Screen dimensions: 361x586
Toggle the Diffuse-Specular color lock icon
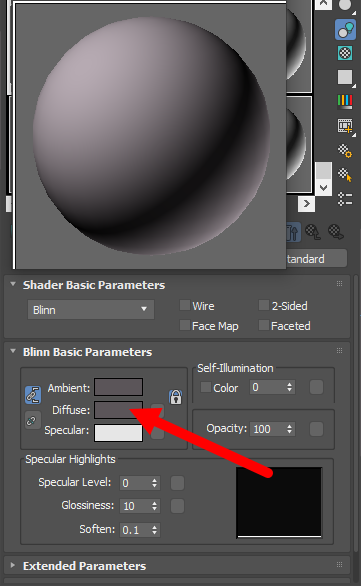(x=33, y=420)
